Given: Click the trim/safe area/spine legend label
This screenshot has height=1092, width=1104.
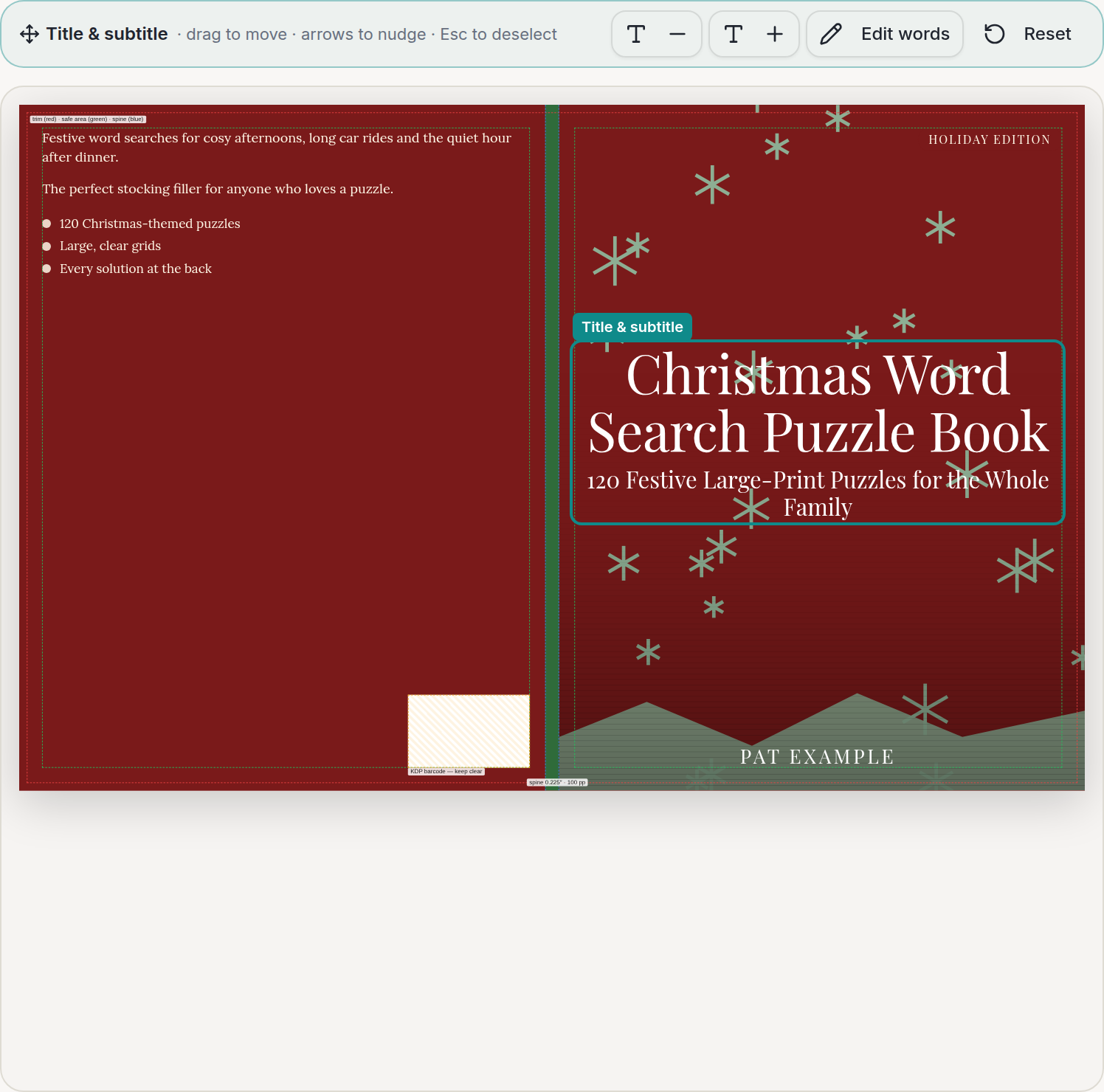Looking at the screenshot, I should click(88, 119).
